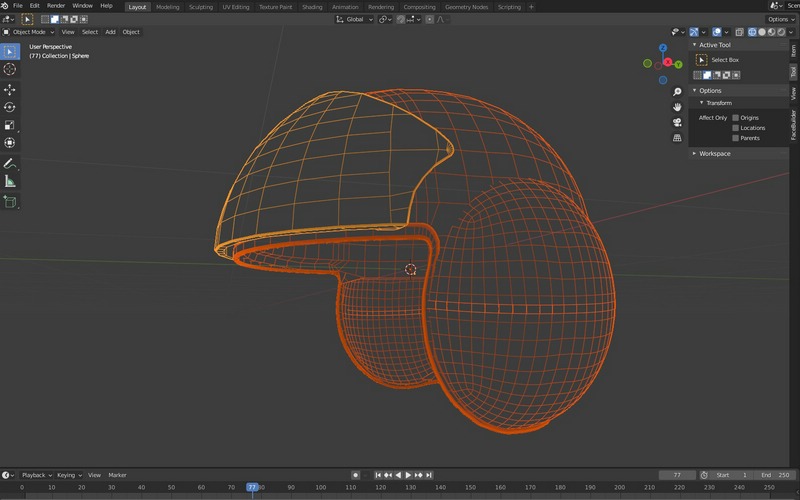Toggle camera view with camera icon
The image size is (800, 500).
point(677,122)
